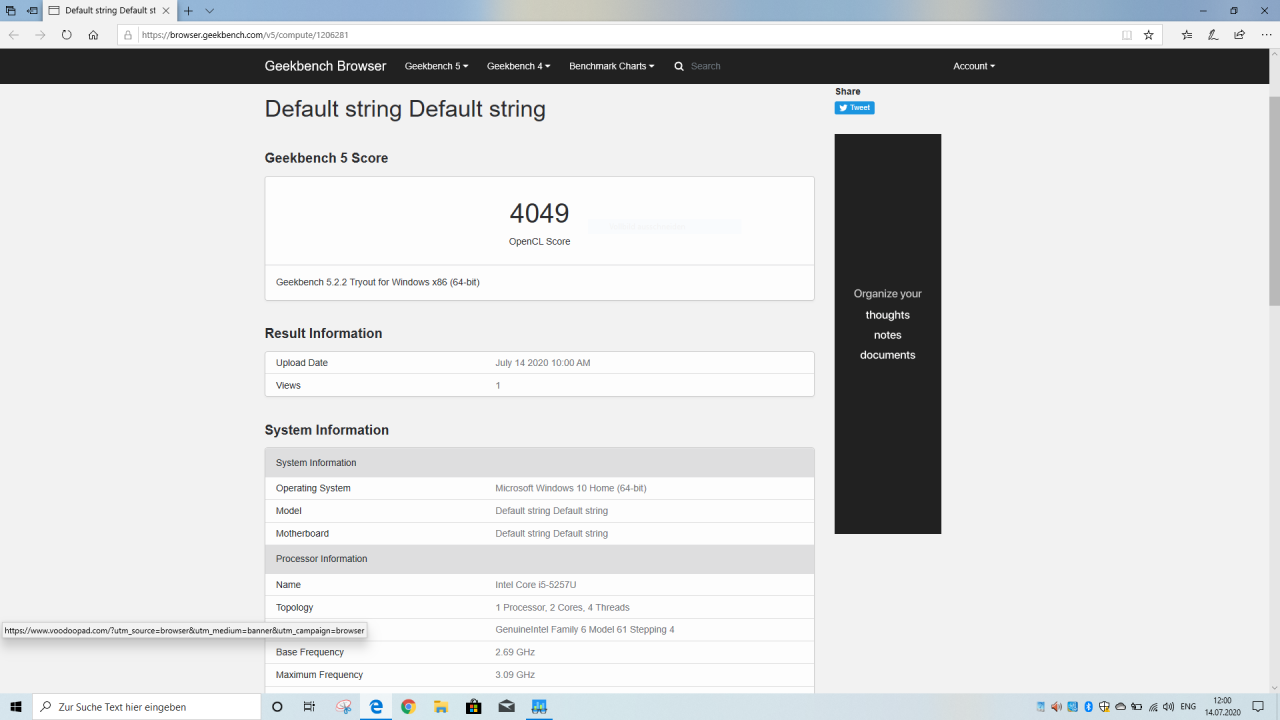Expand the Benchmark Charts menu
Image resolution: width=1280 pixels, height=720 pixels.
pos(612,66)
